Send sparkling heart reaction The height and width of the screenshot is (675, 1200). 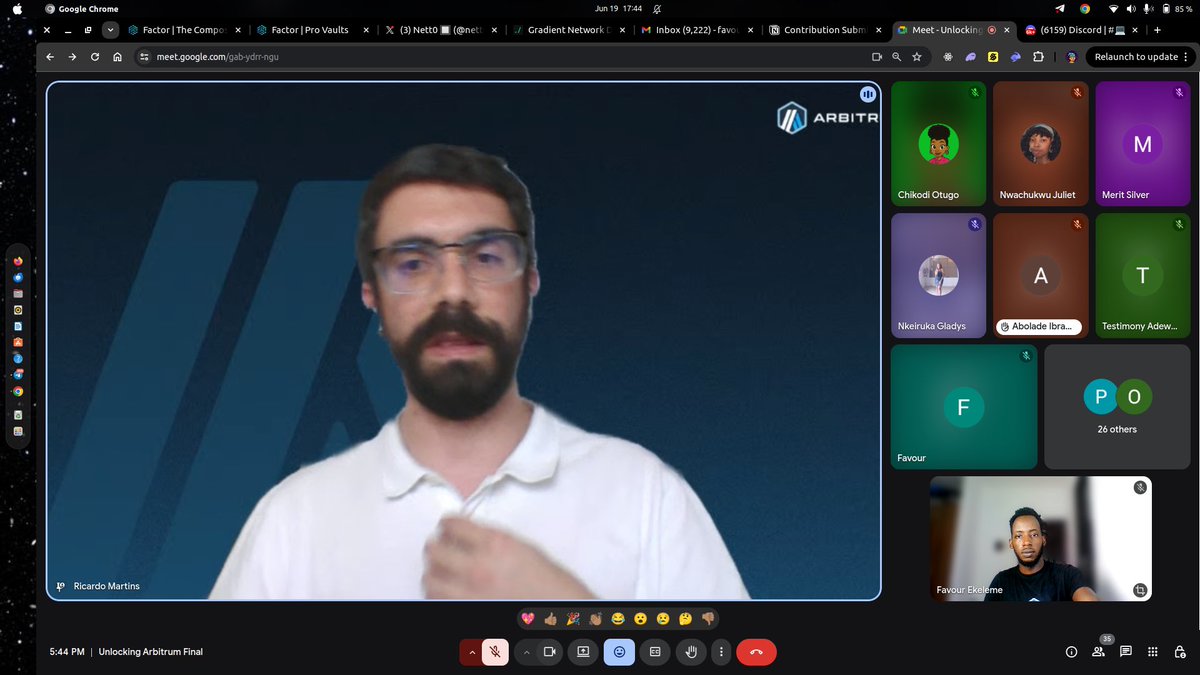(528, 619)
